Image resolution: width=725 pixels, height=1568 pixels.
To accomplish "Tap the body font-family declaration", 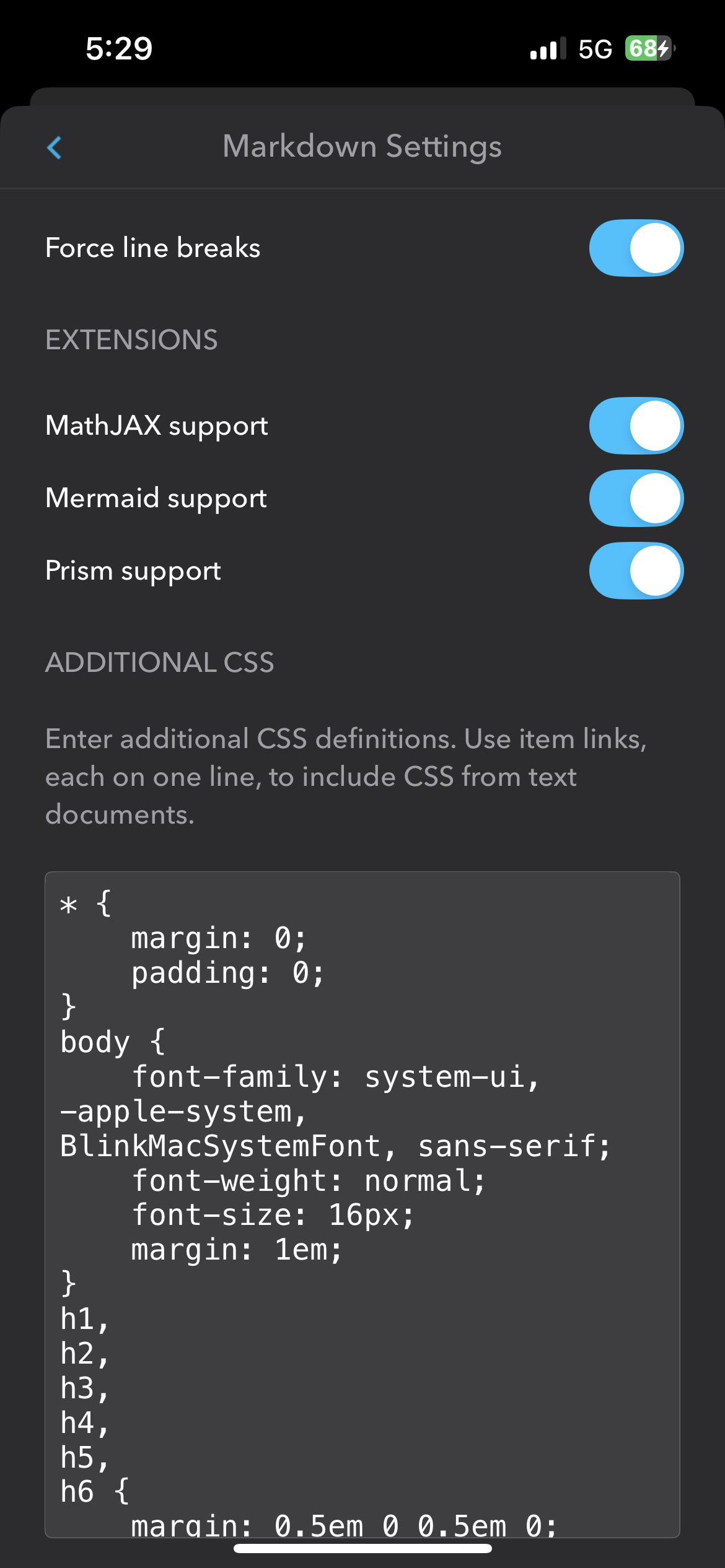I will [x=338, y=1078].
